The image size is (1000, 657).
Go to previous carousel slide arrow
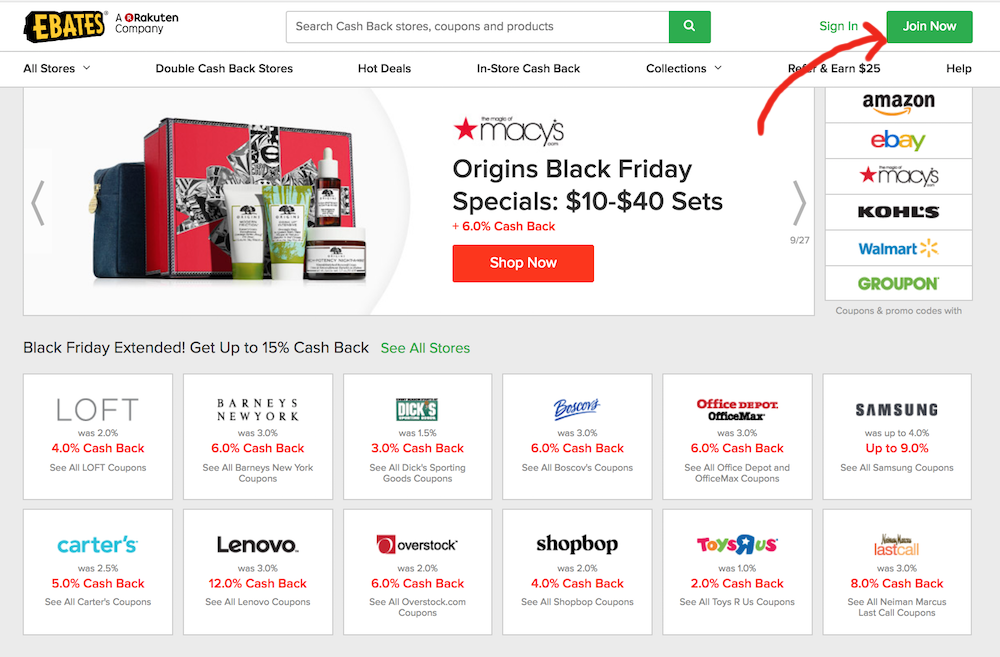point(38,203)
